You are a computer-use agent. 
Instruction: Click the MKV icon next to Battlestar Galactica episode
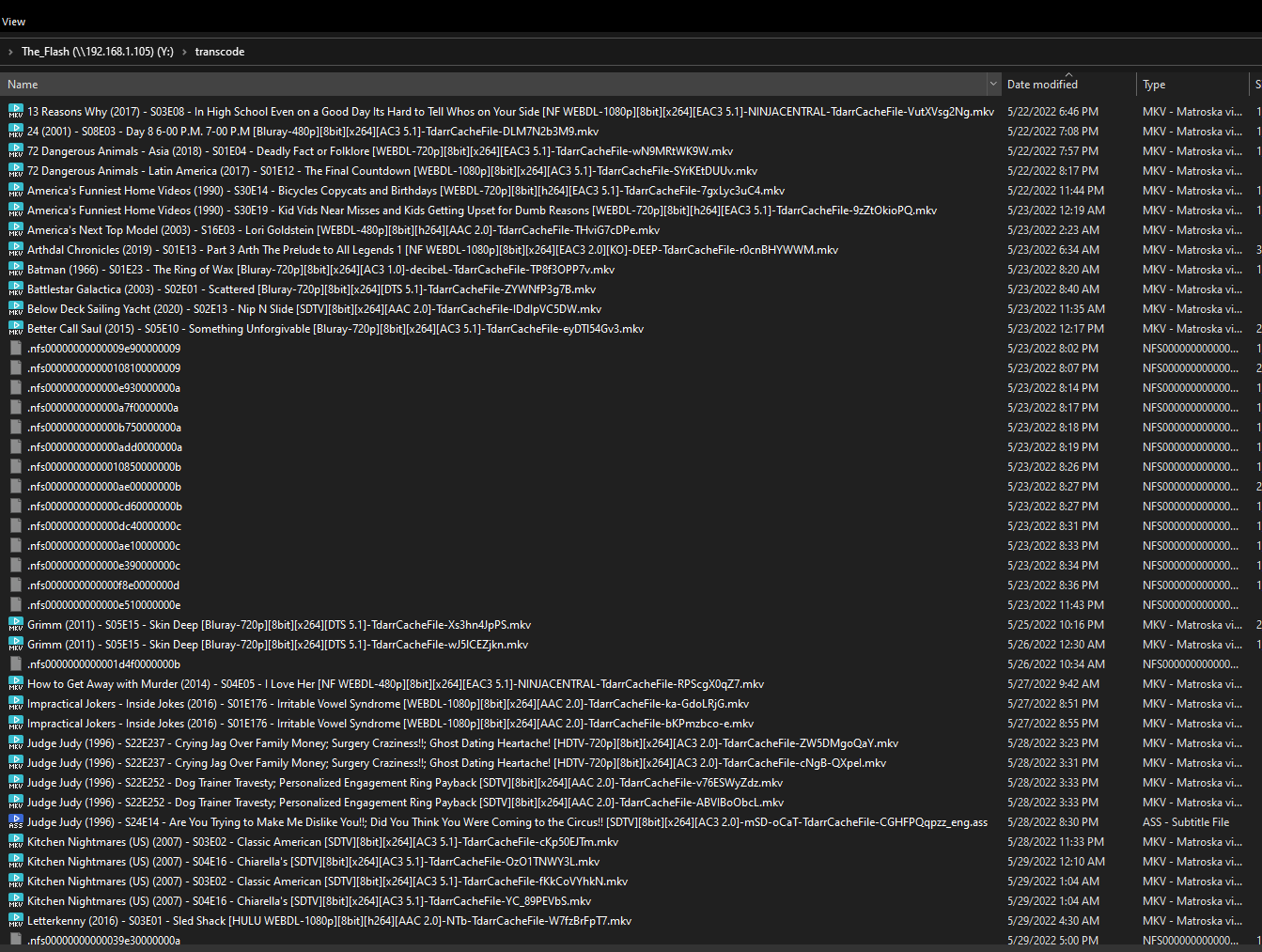click(16, 289)
